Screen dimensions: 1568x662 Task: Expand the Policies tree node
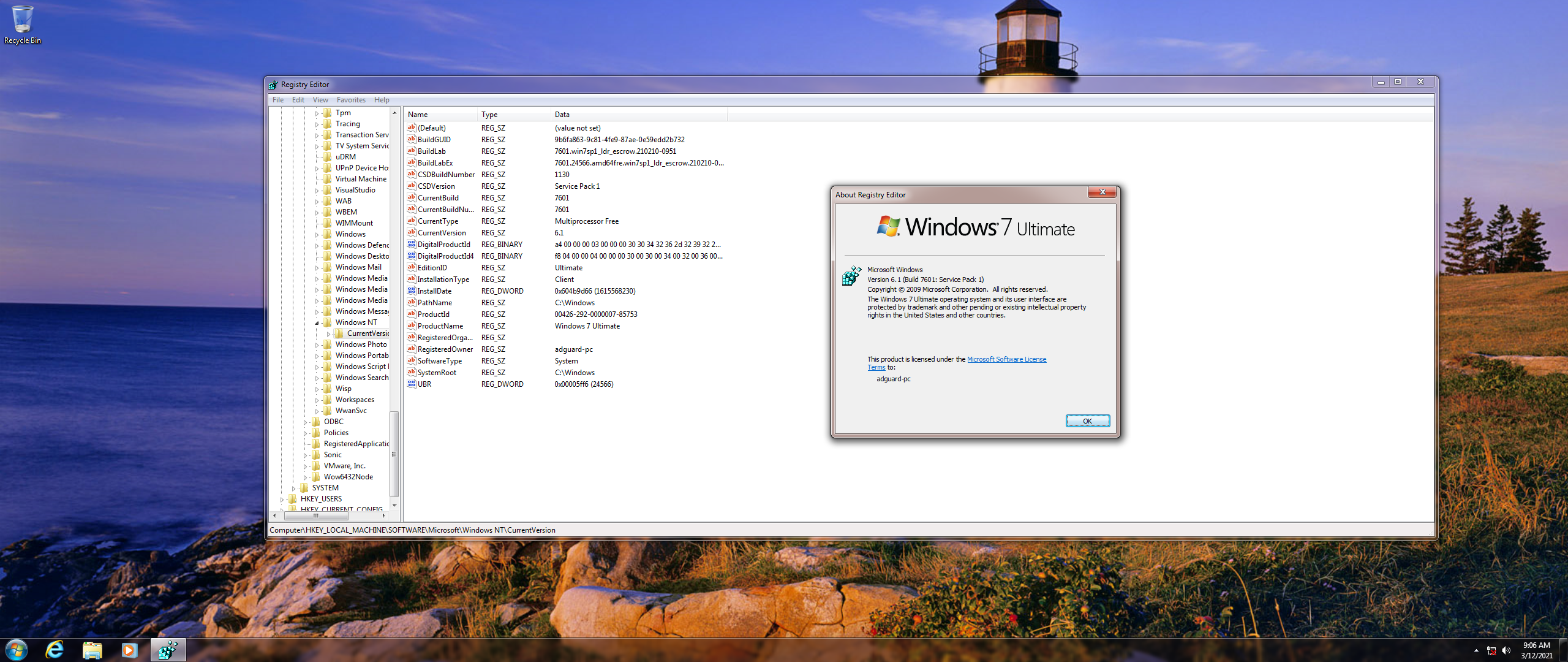coord(306,433)
